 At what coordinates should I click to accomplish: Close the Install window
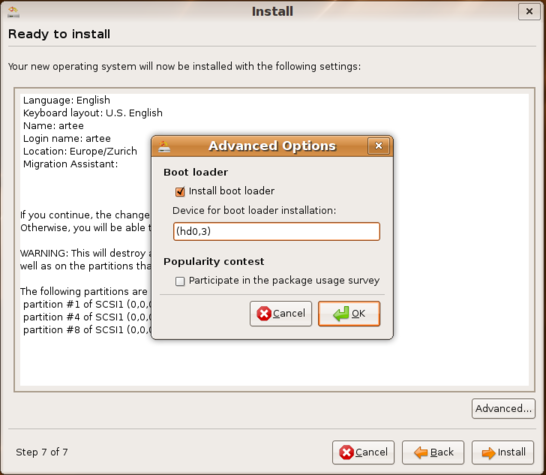point(529,11)
